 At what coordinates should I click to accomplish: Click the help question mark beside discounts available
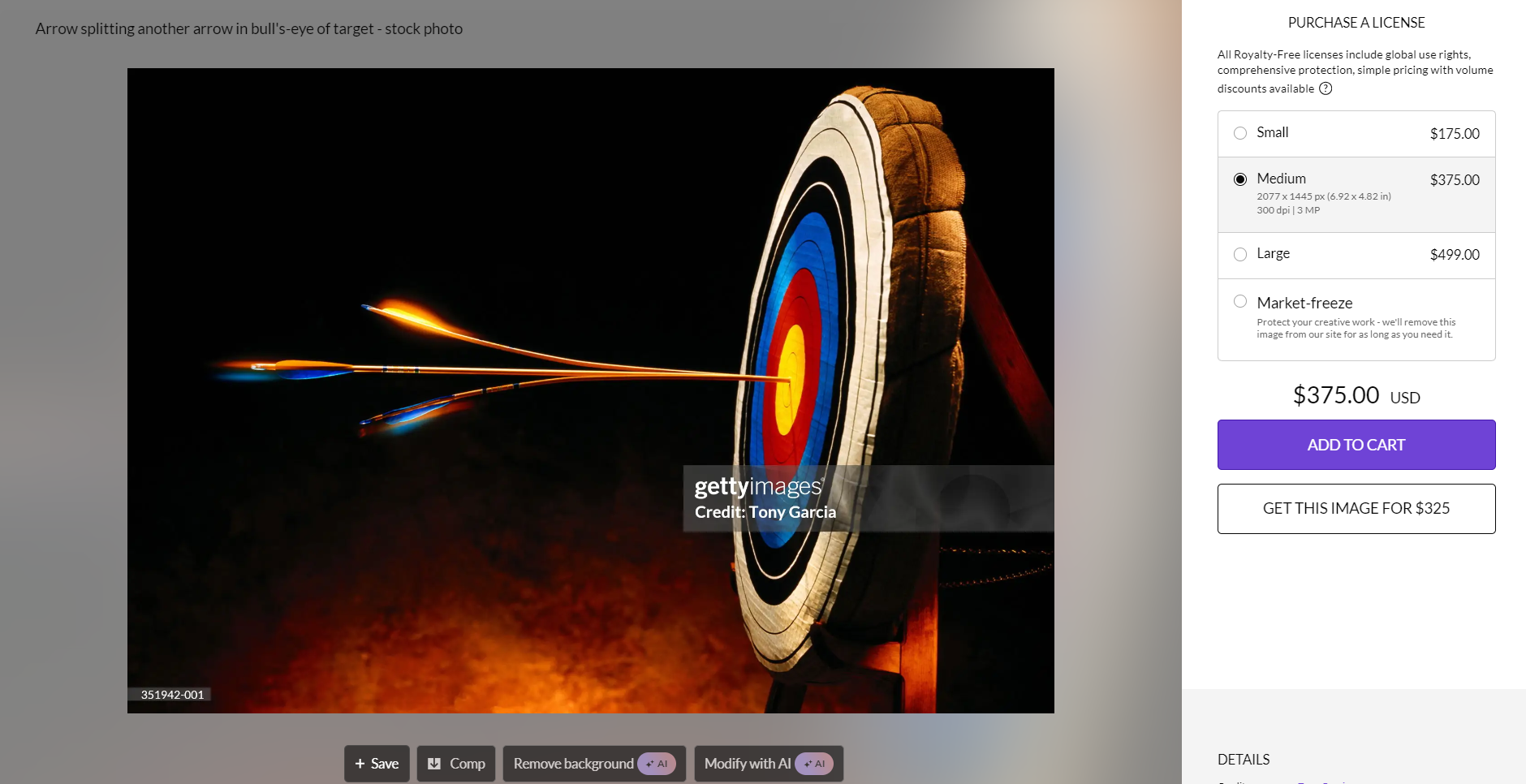tap(1326, 88)
